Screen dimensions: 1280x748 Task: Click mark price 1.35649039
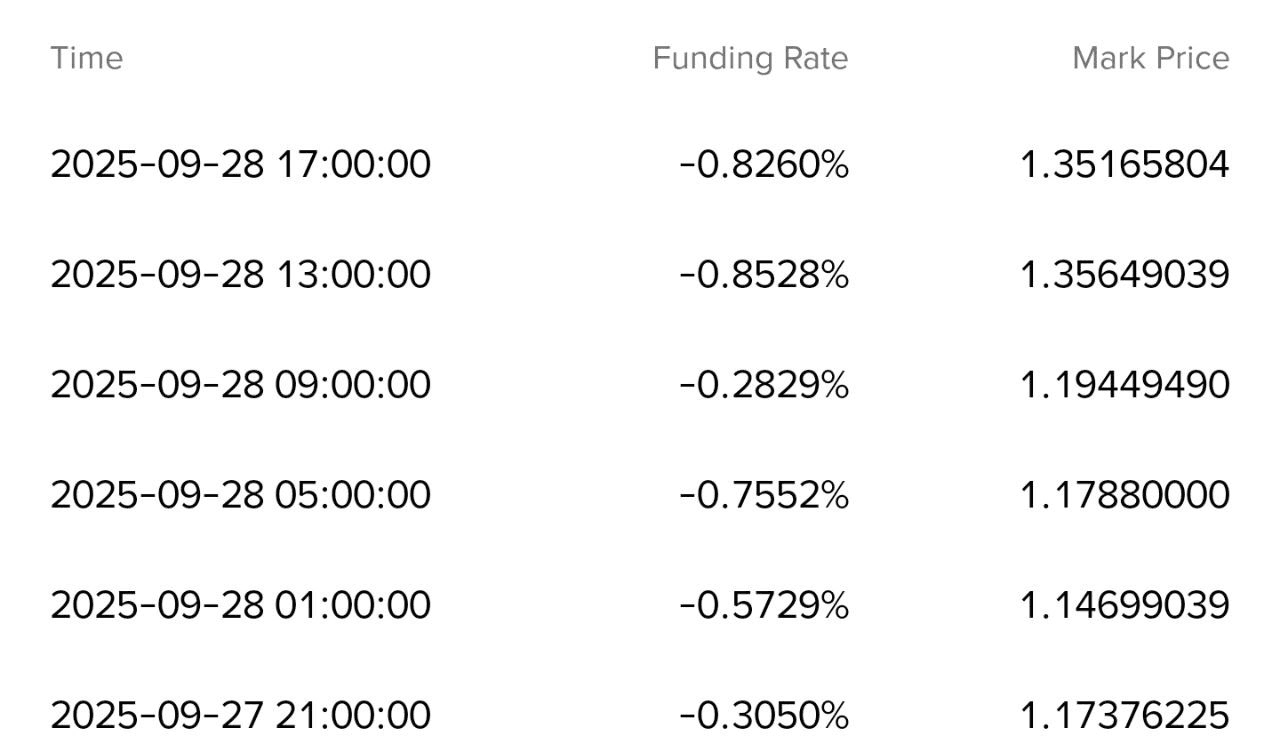pyautogui.click(x=1125, y=274)
